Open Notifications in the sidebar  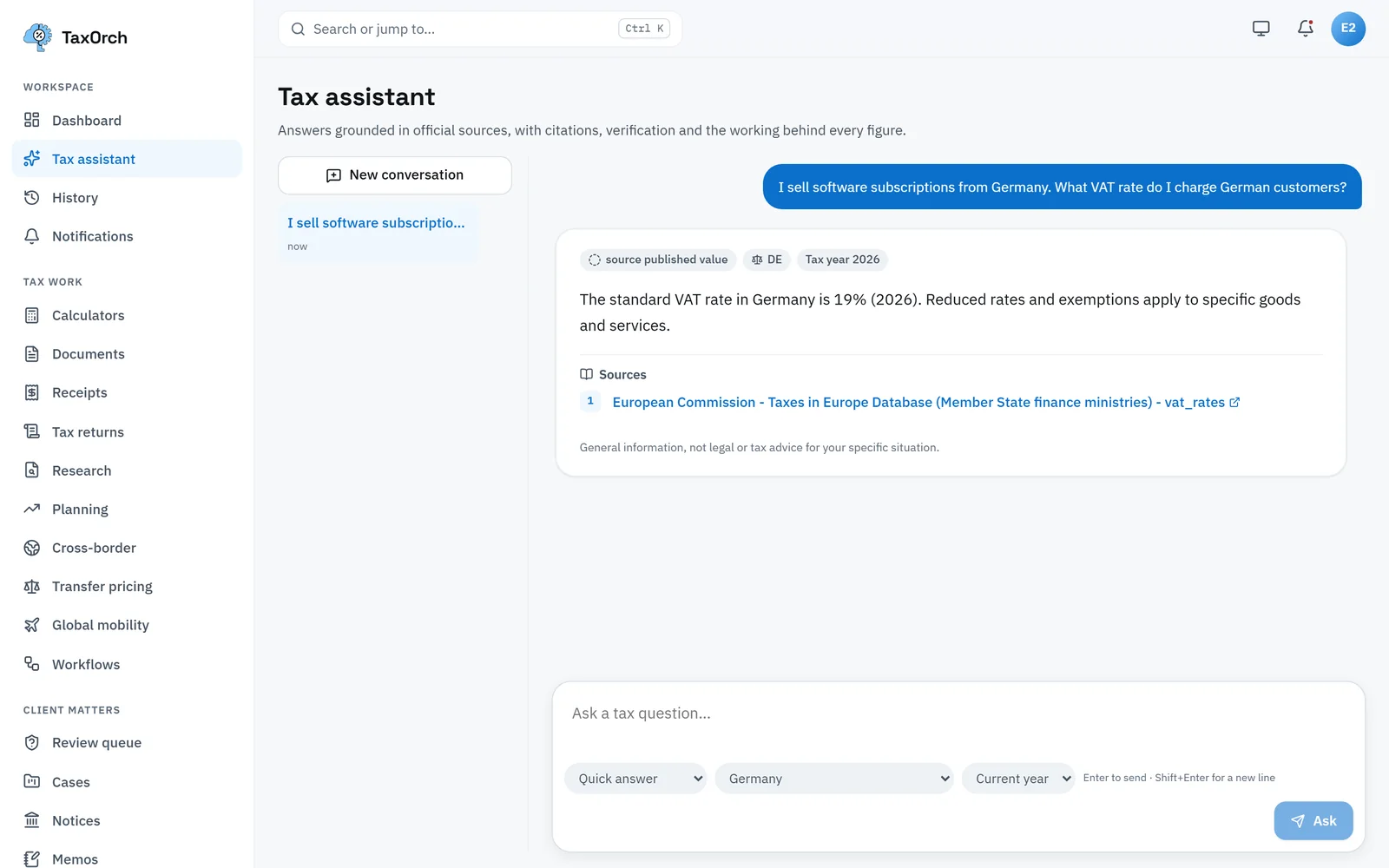coord(127,236)
